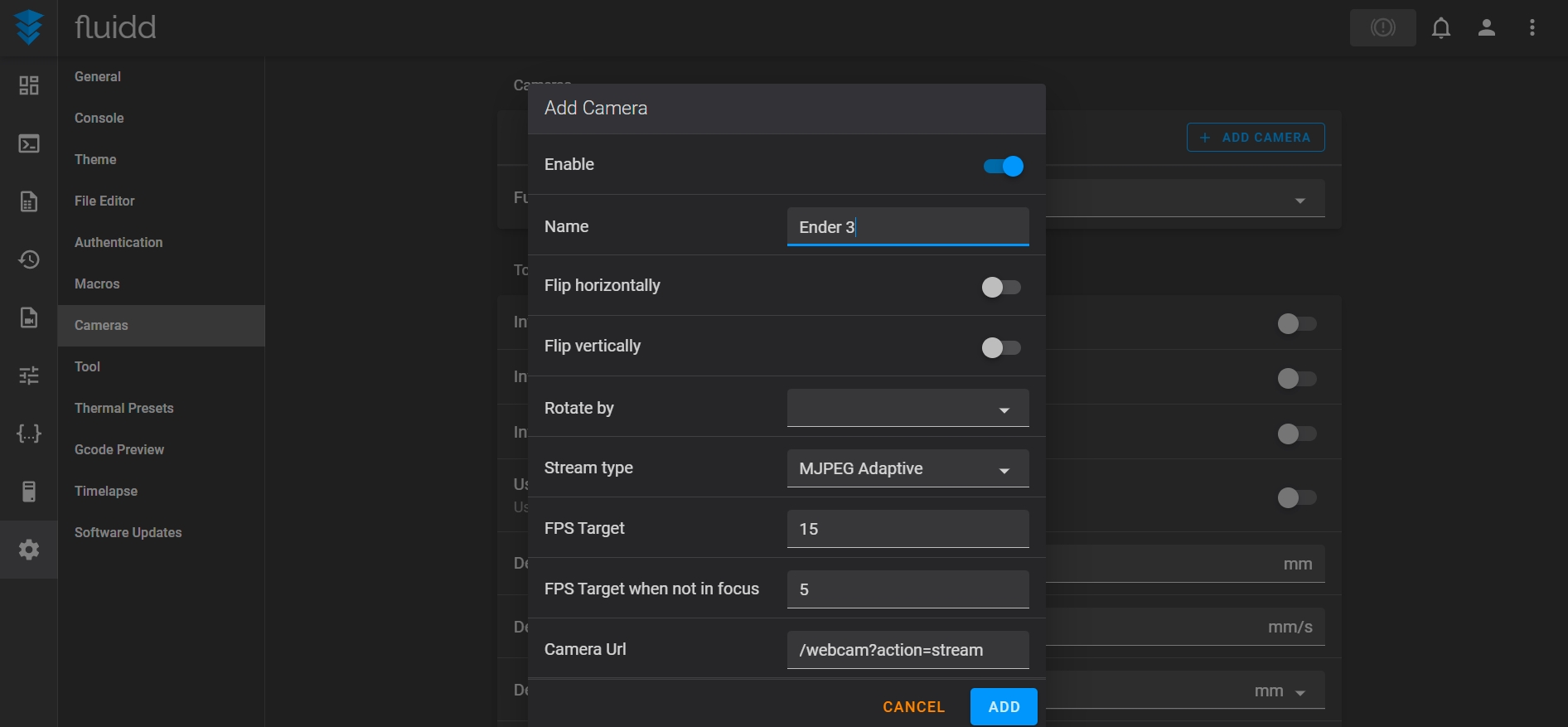The image size is (1568, 727).
Task: Click the History clock icon in sidebar
Action: click(29, 259)
